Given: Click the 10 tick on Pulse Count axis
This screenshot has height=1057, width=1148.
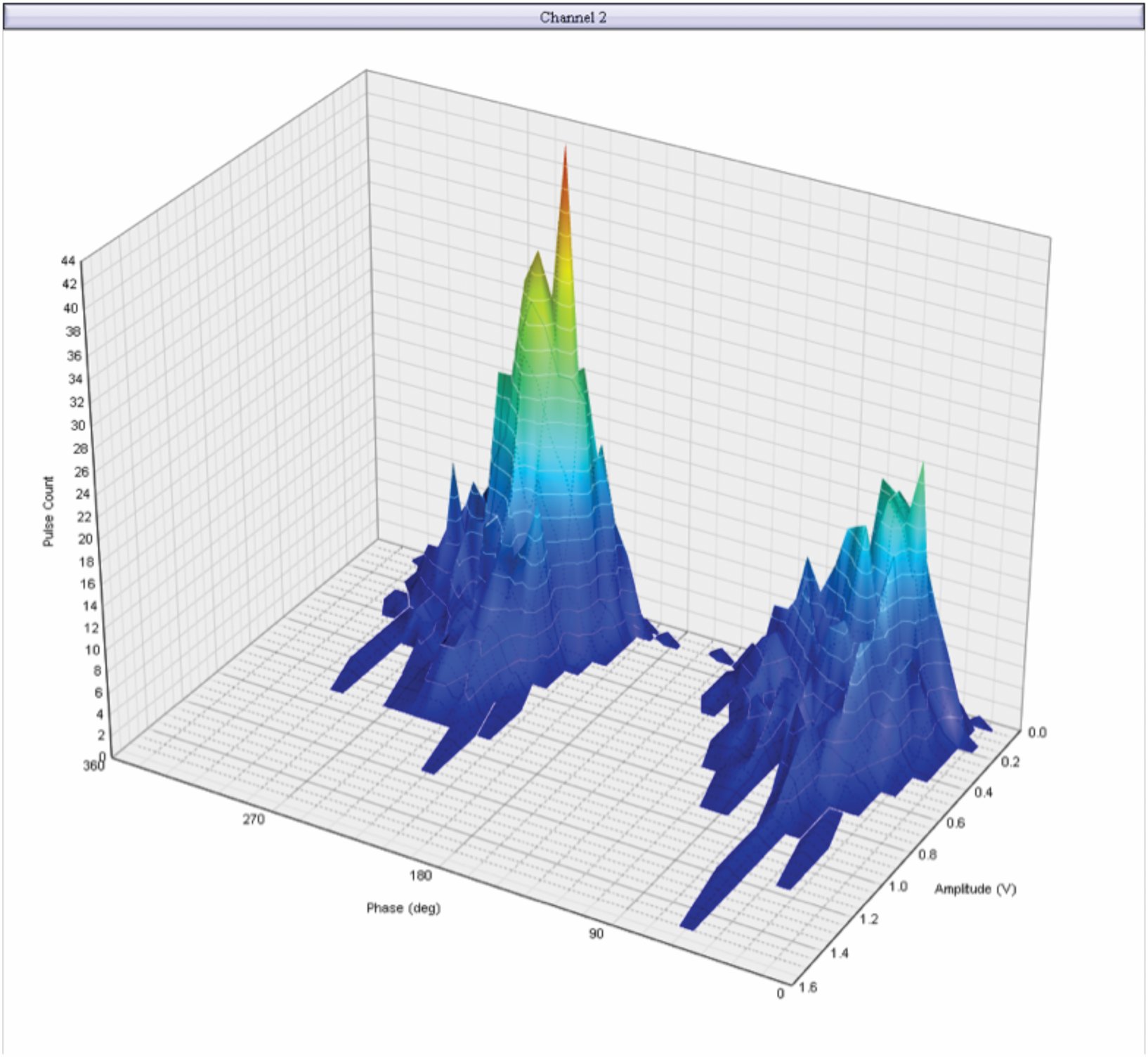Looking at the screenshot, I should pos(93,649).
